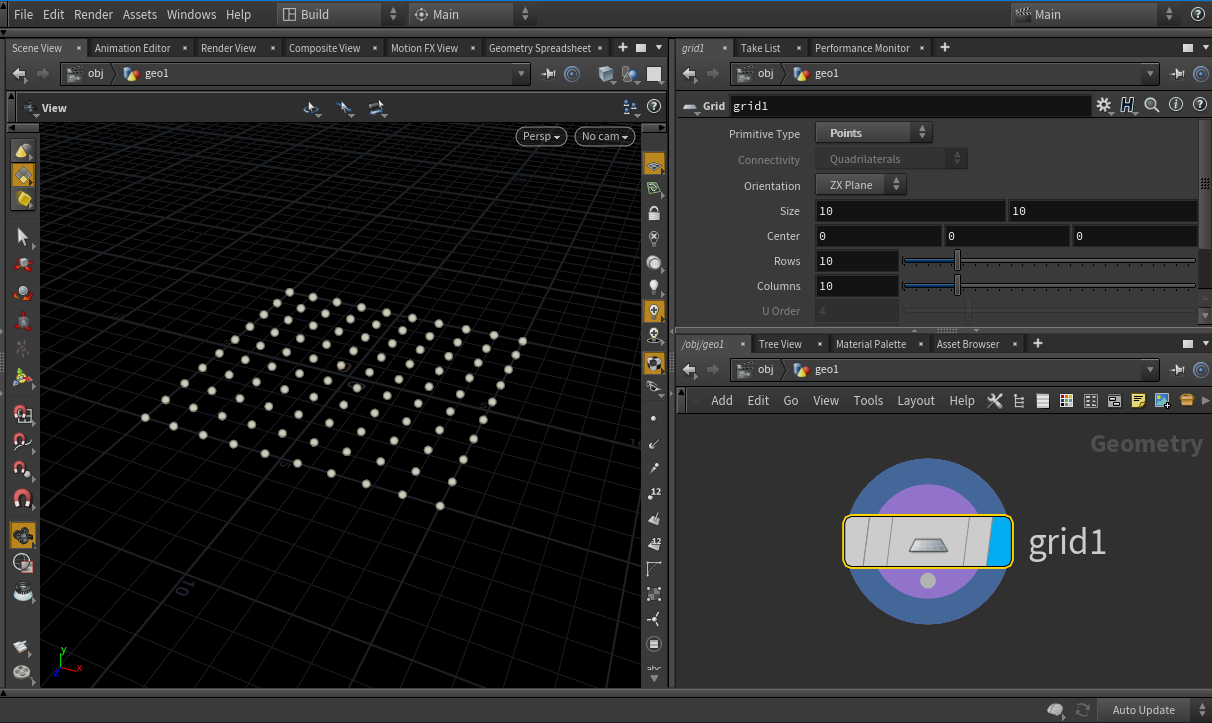
Task: Toggle the blue display flag on grid1 node
Action: coord(999,542)
